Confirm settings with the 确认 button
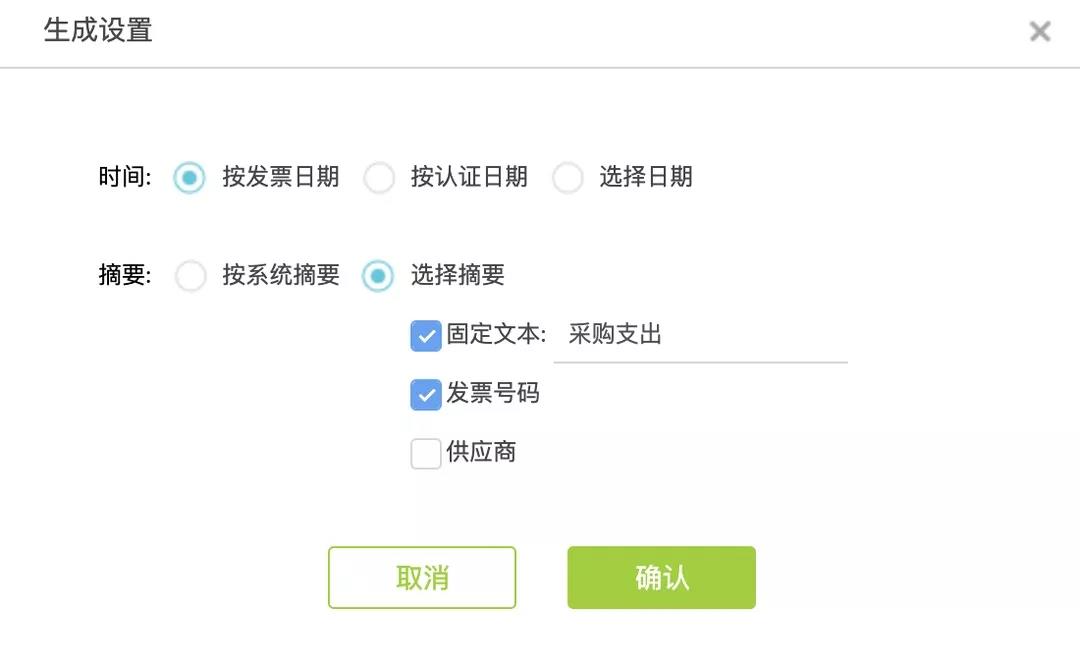The width and height of the screenshot is (1080, 668). point(661,577)
